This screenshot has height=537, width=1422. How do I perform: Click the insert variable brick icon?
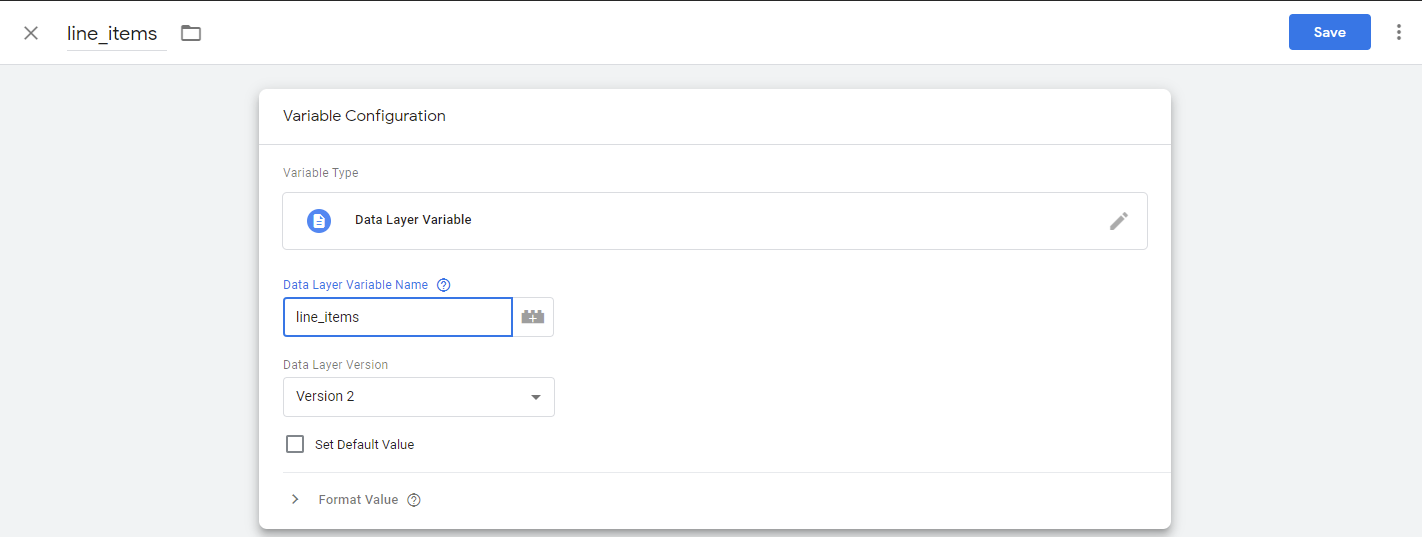tap(533, 317)
